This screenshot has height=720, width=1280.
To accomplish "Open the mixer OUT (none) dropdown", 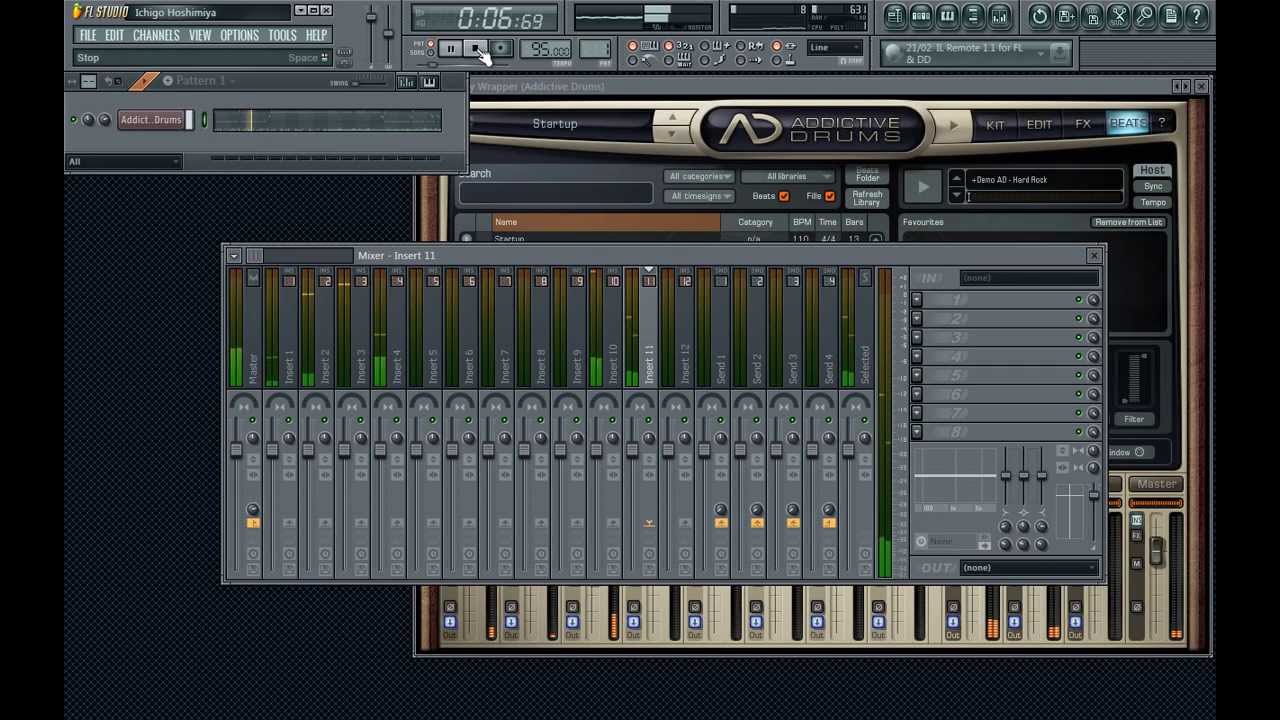I will click(1029, 568).
